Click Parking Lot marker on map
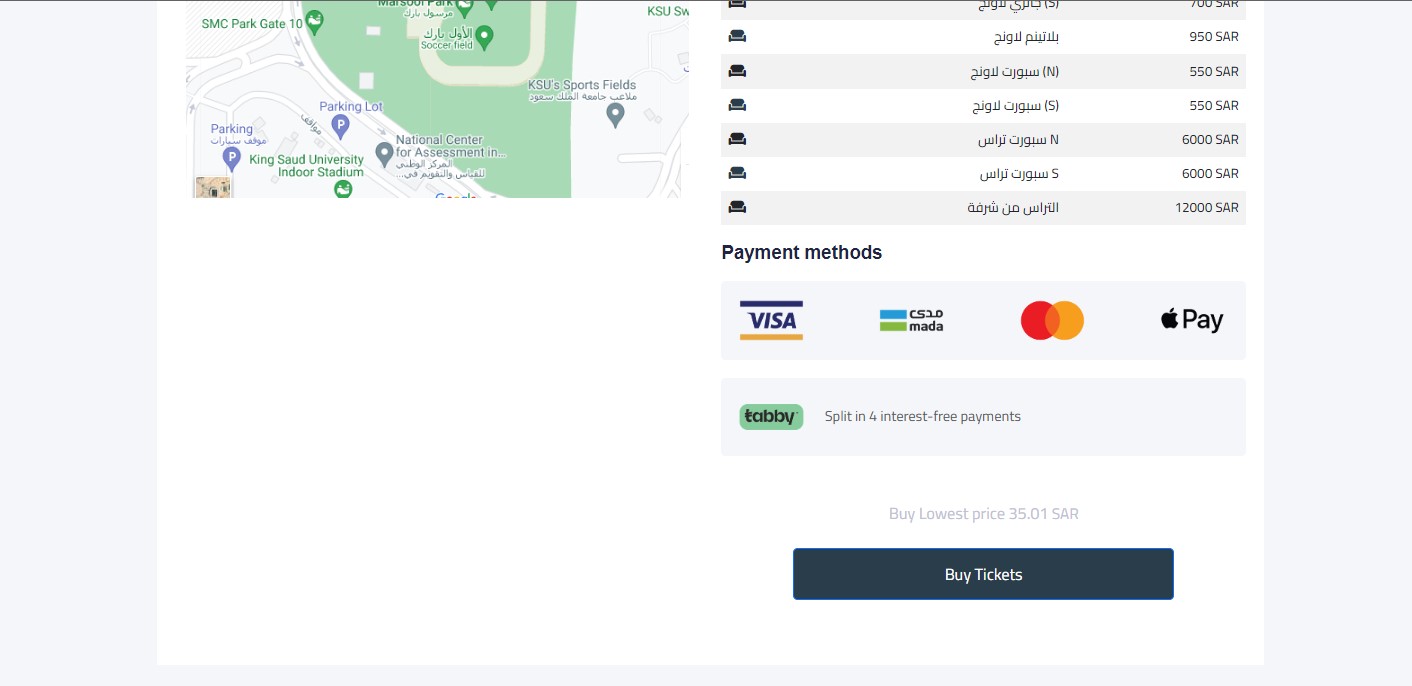This screenshot has width=1412, height=686. [x=340, y=126]
